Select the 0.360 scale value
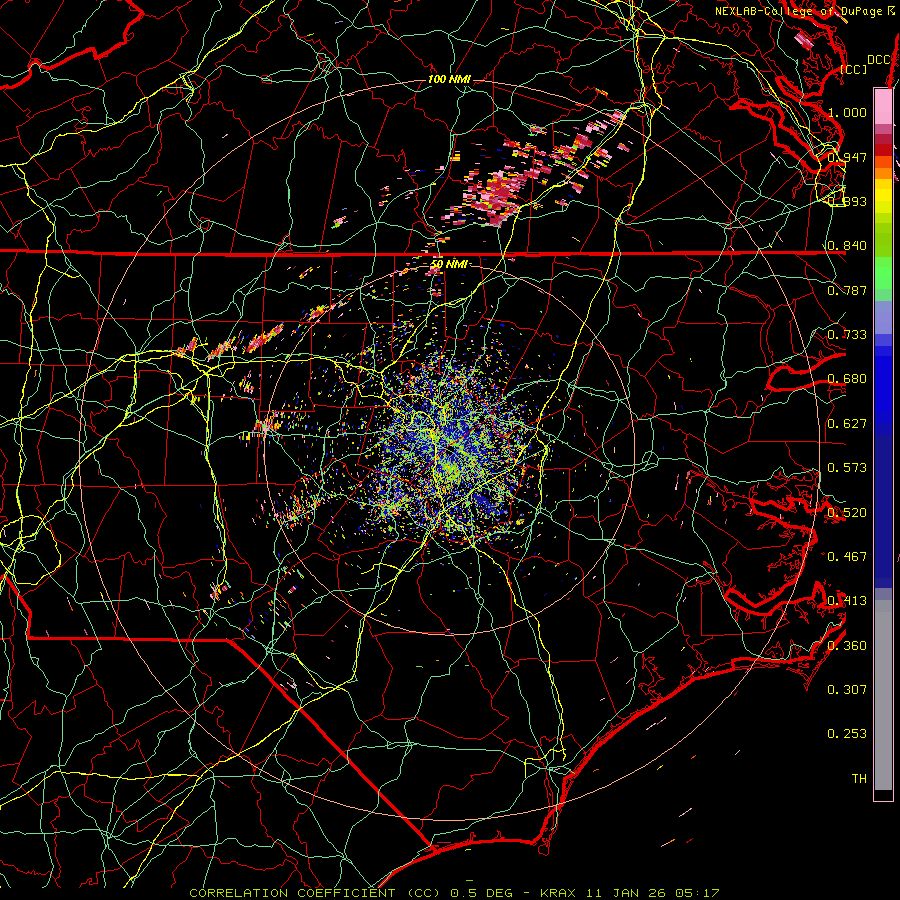This screenshot has width=900, height=900. coord(847,646)
